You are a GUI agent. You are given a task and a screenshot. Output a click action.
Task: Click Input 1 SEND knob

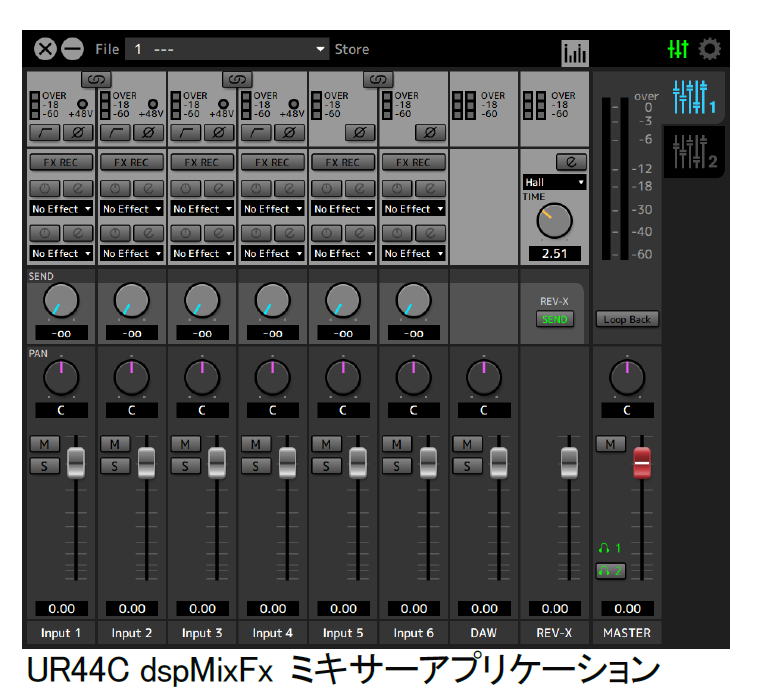(x=61, y=301)
